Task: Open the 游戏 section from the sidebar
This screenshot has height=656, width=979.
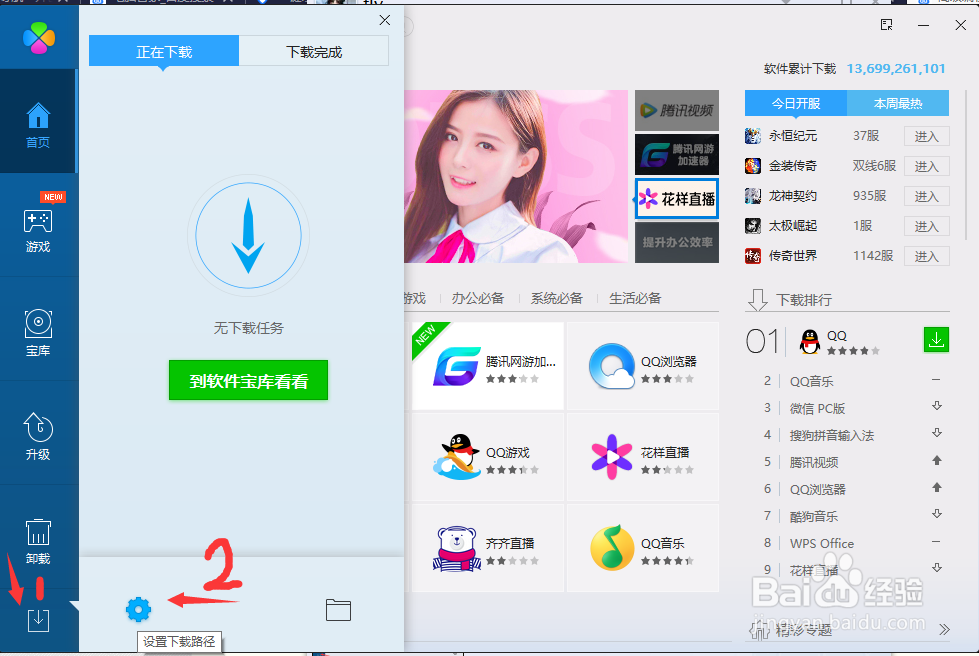Action: click(x=38, y=230)
